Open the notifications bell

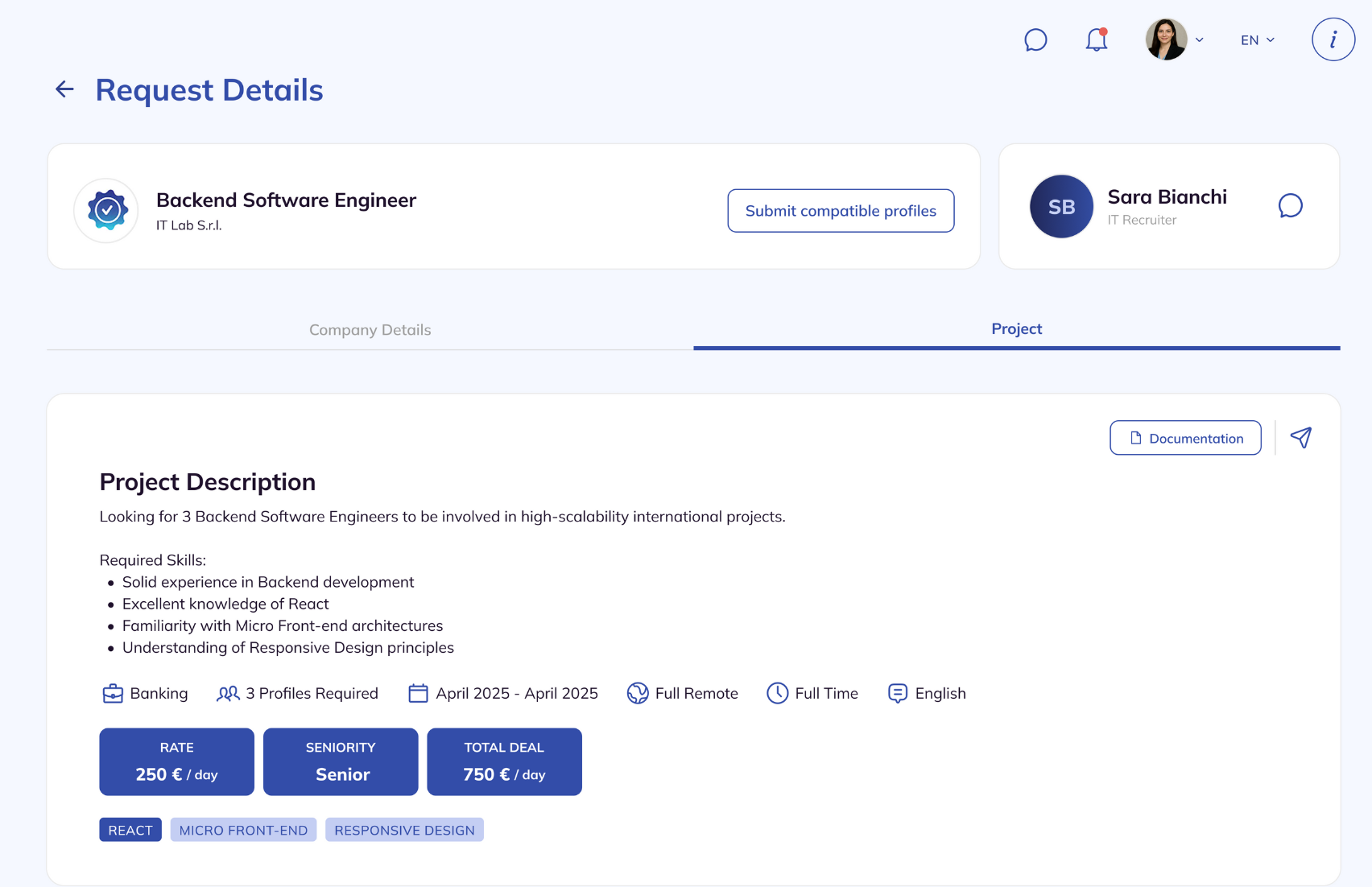[x=1096, y=39]
